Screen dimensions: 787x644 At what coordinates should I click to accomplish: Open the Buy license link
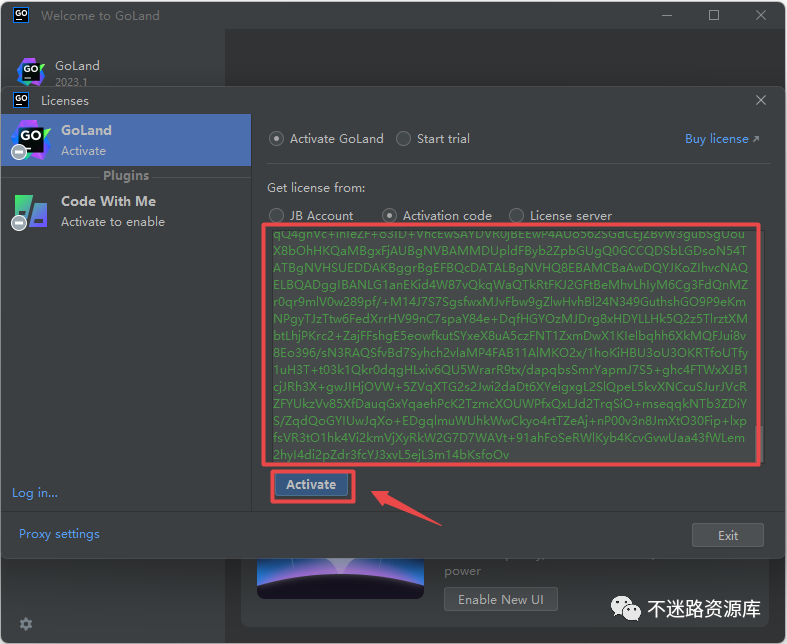coord(722,139)
